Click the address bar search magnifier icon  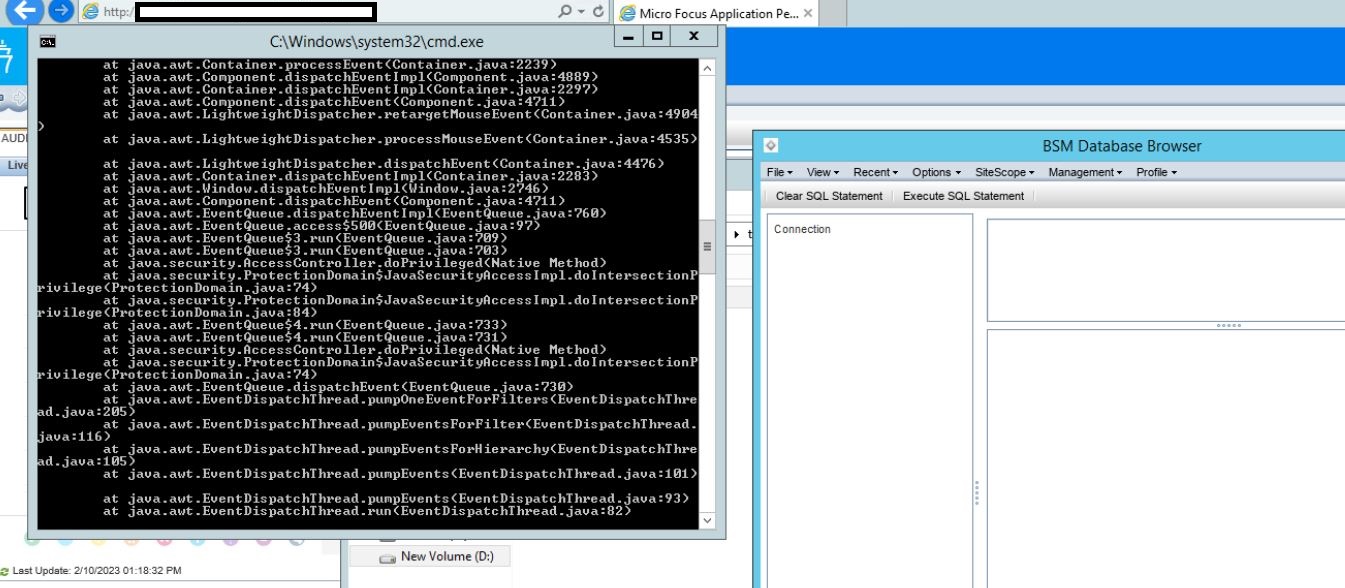coord(566,12)
